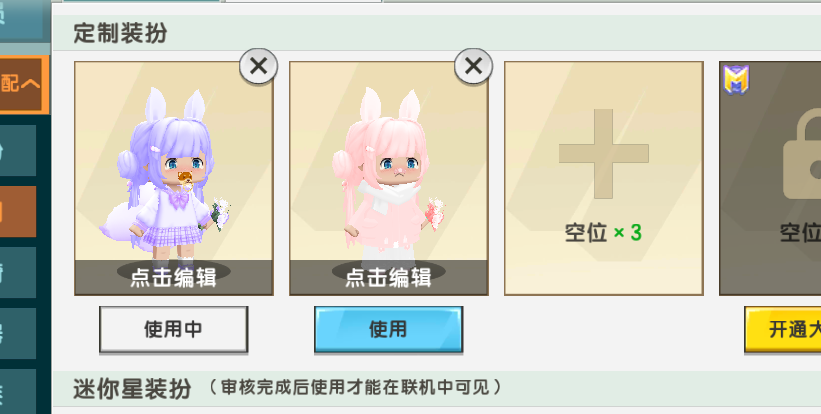Add a new outfit via the plus icon
The width and height of the screenshot is (821, 414).
pos(604,154)
